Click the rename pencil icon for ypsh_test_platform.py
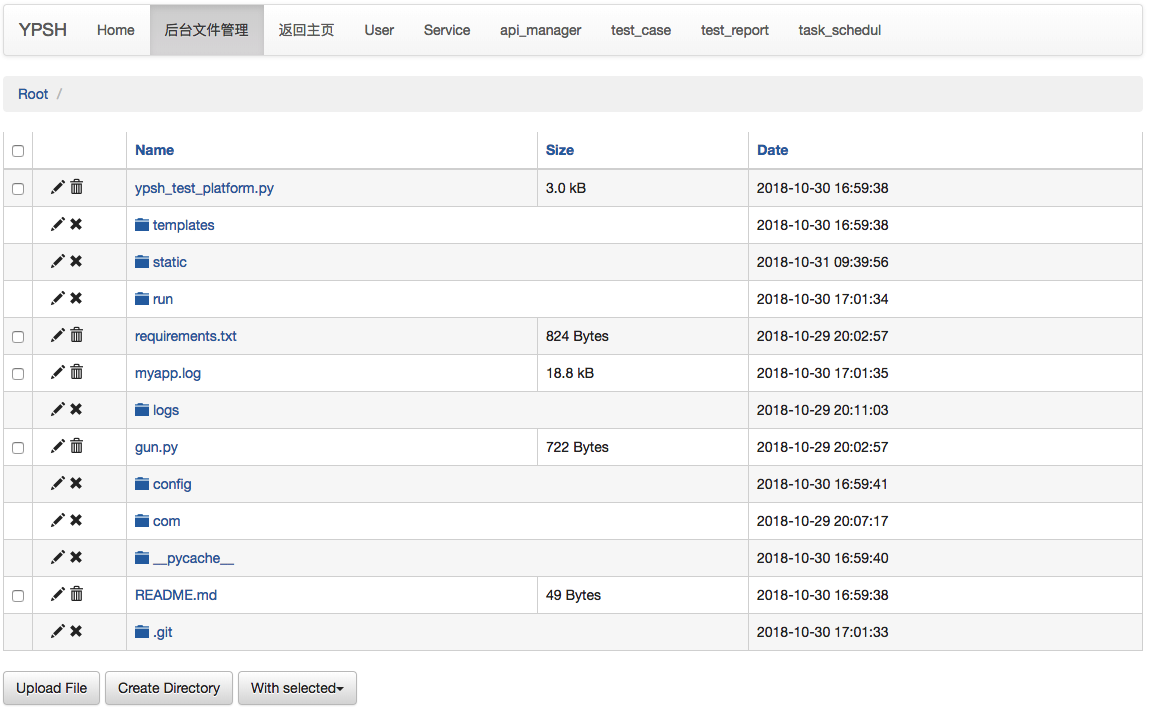This screenshot has width=1152, height=719. pos(57,187)
